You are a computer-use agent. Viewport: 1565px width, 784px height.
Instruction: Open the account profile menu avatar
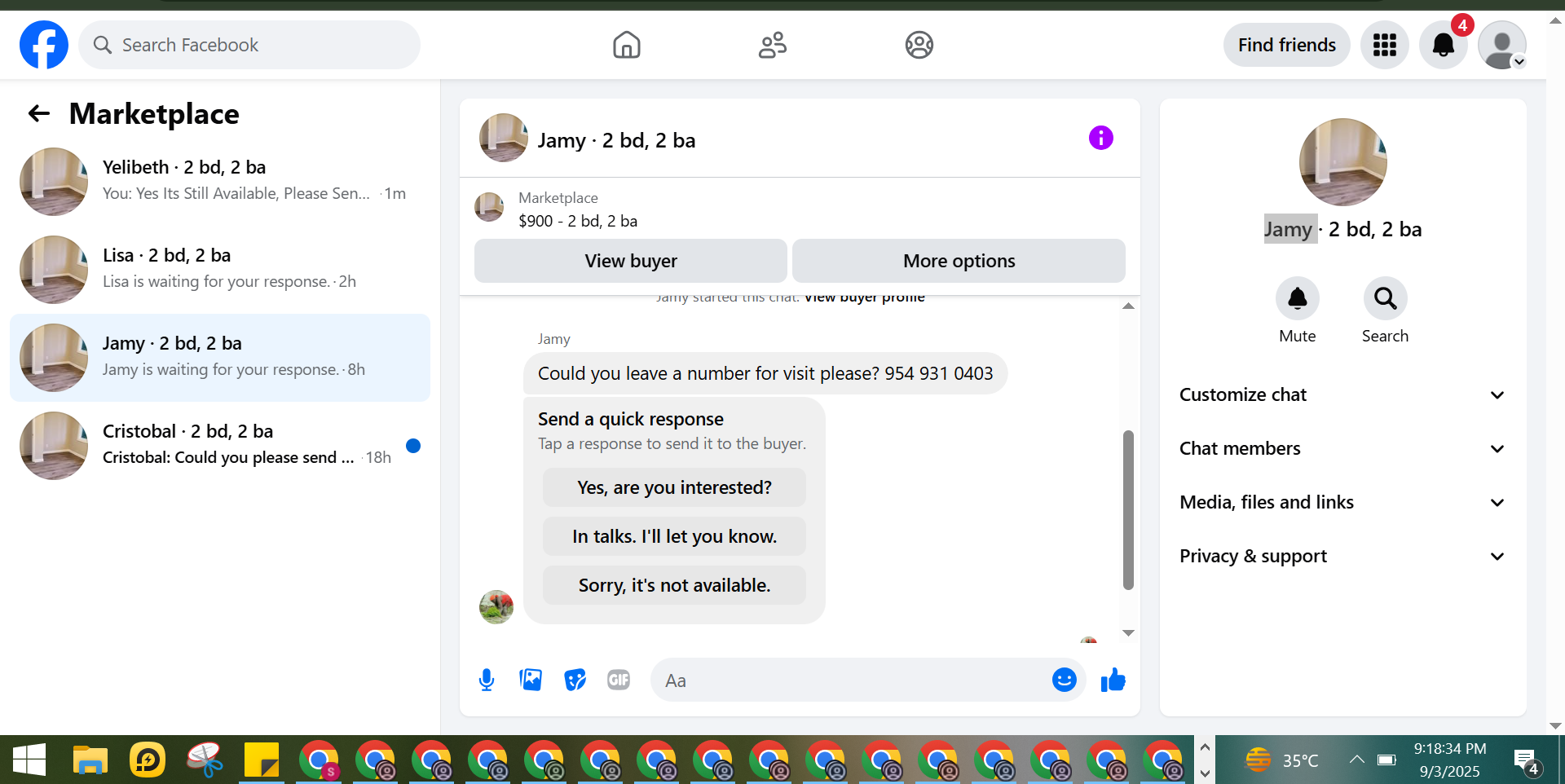coord(1502,45)
